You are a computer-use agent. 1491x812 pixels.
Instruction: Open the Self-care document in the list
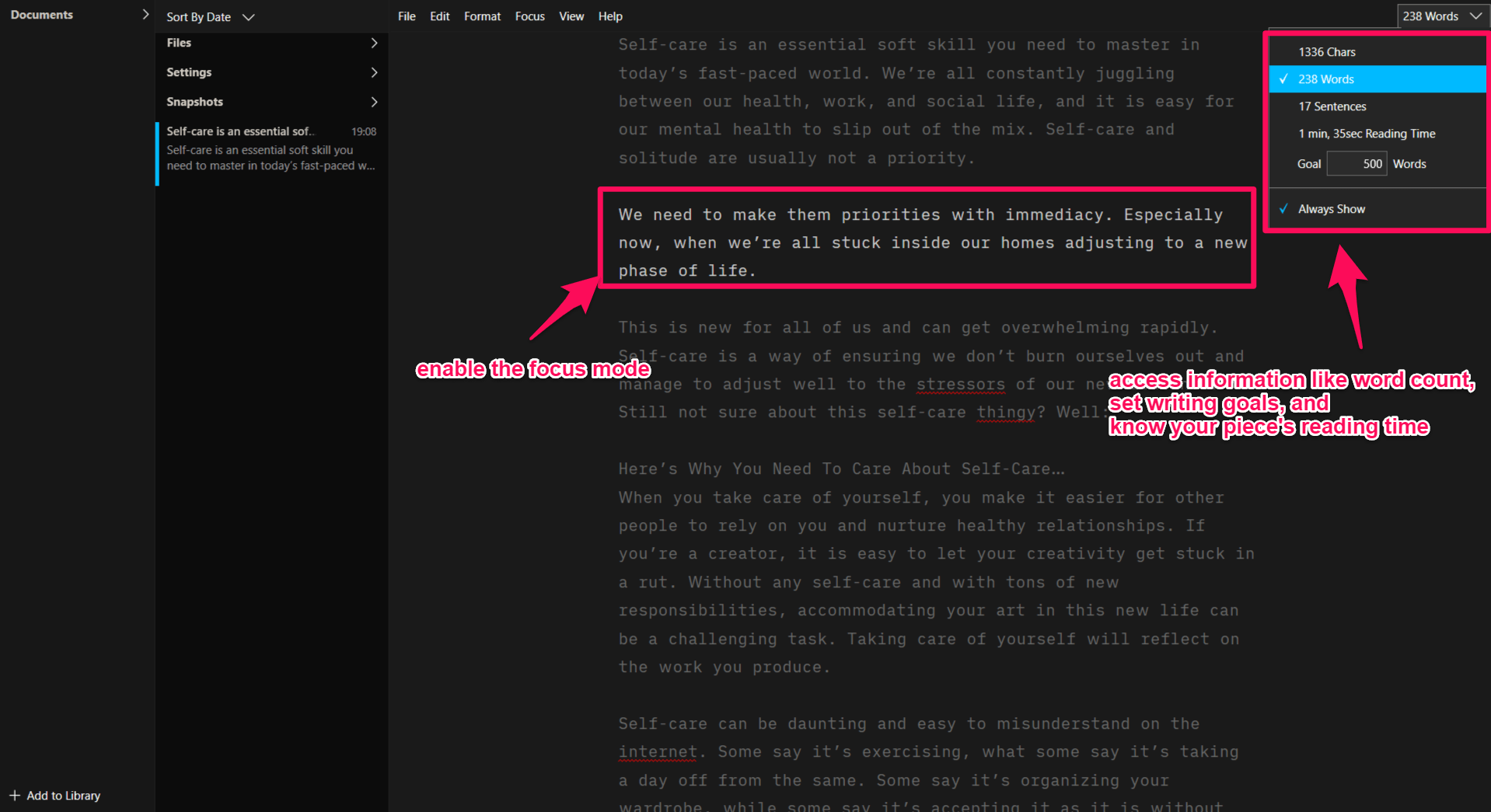(271, 148)
